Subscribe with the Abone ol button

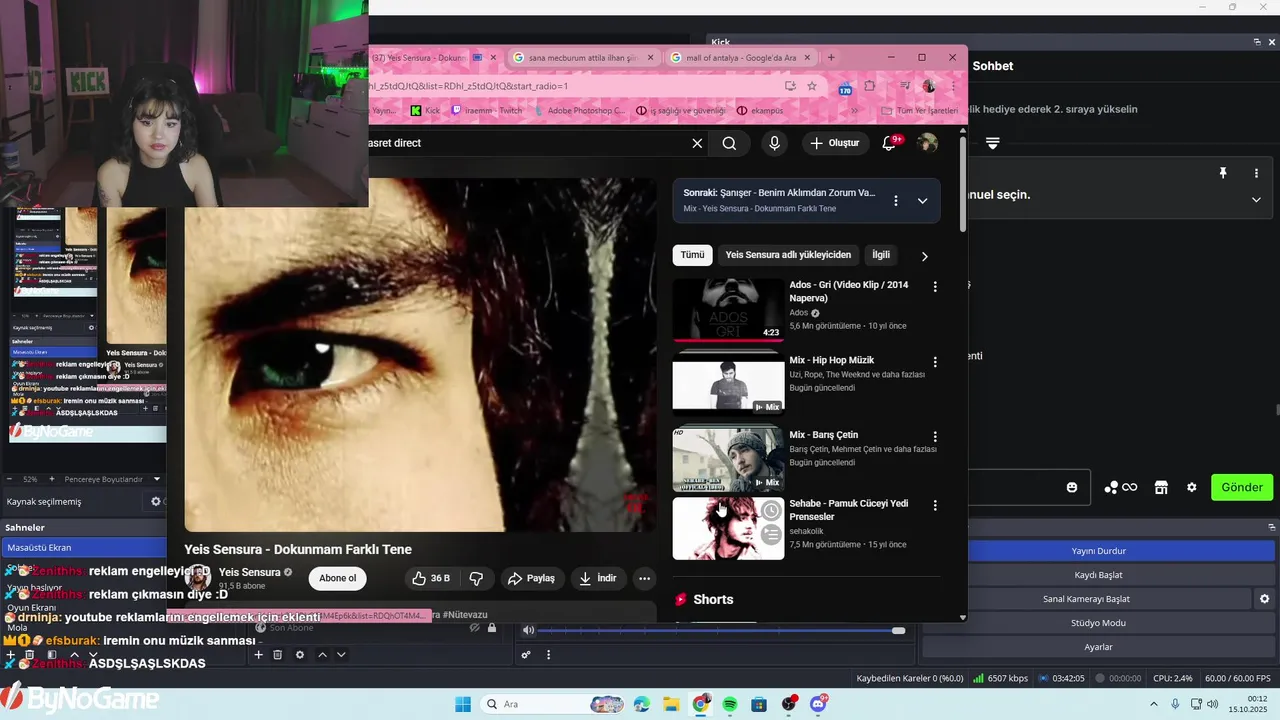point(337,578)
